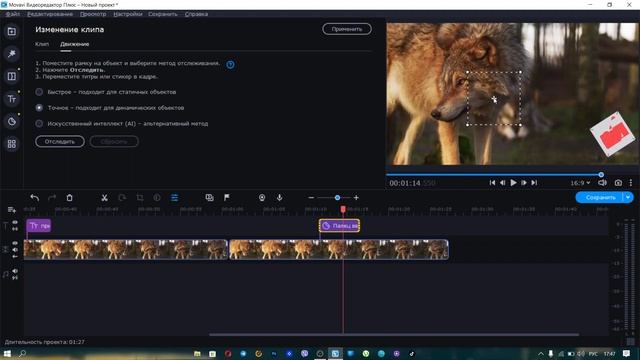Click the microphone record audio icon

pos(280,198)
